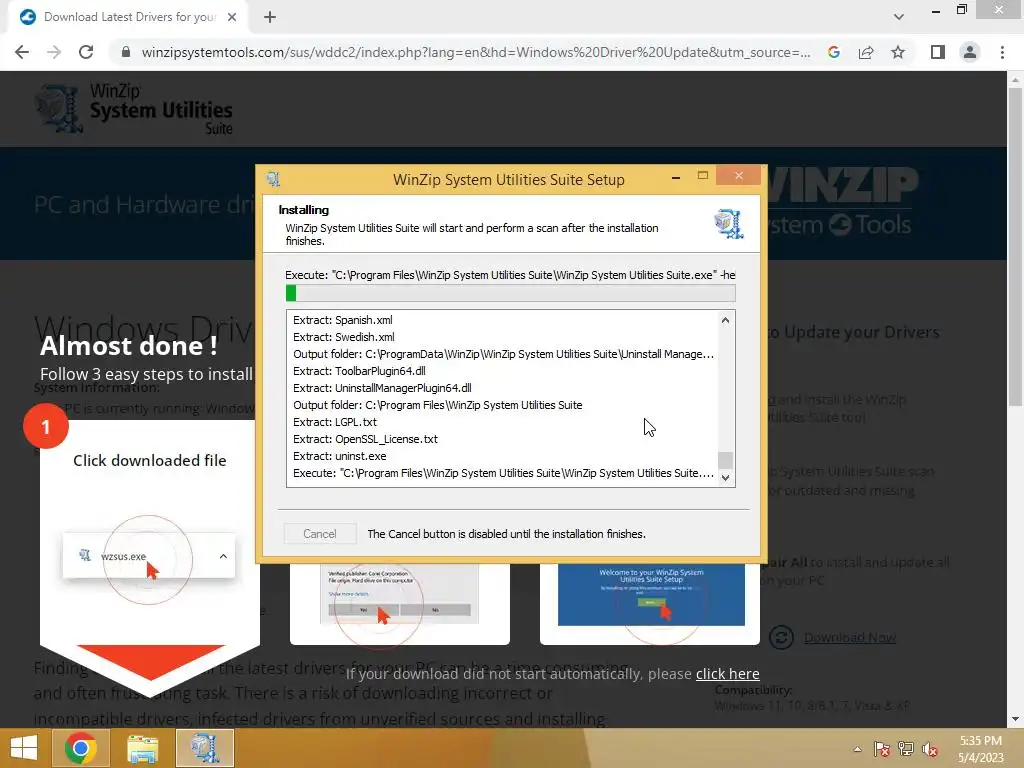Click the Google icon in address bar
This screenshot has height=768, width=1024.
834,52
